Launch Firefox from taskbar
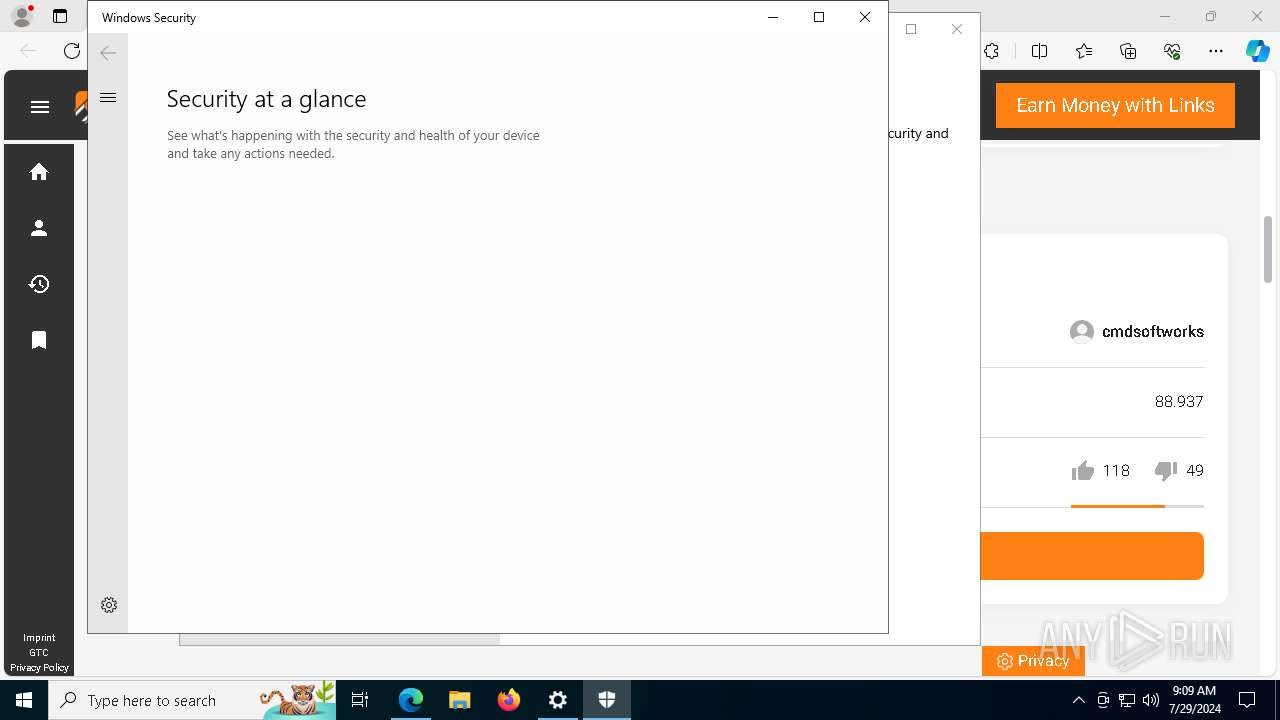 509,700
